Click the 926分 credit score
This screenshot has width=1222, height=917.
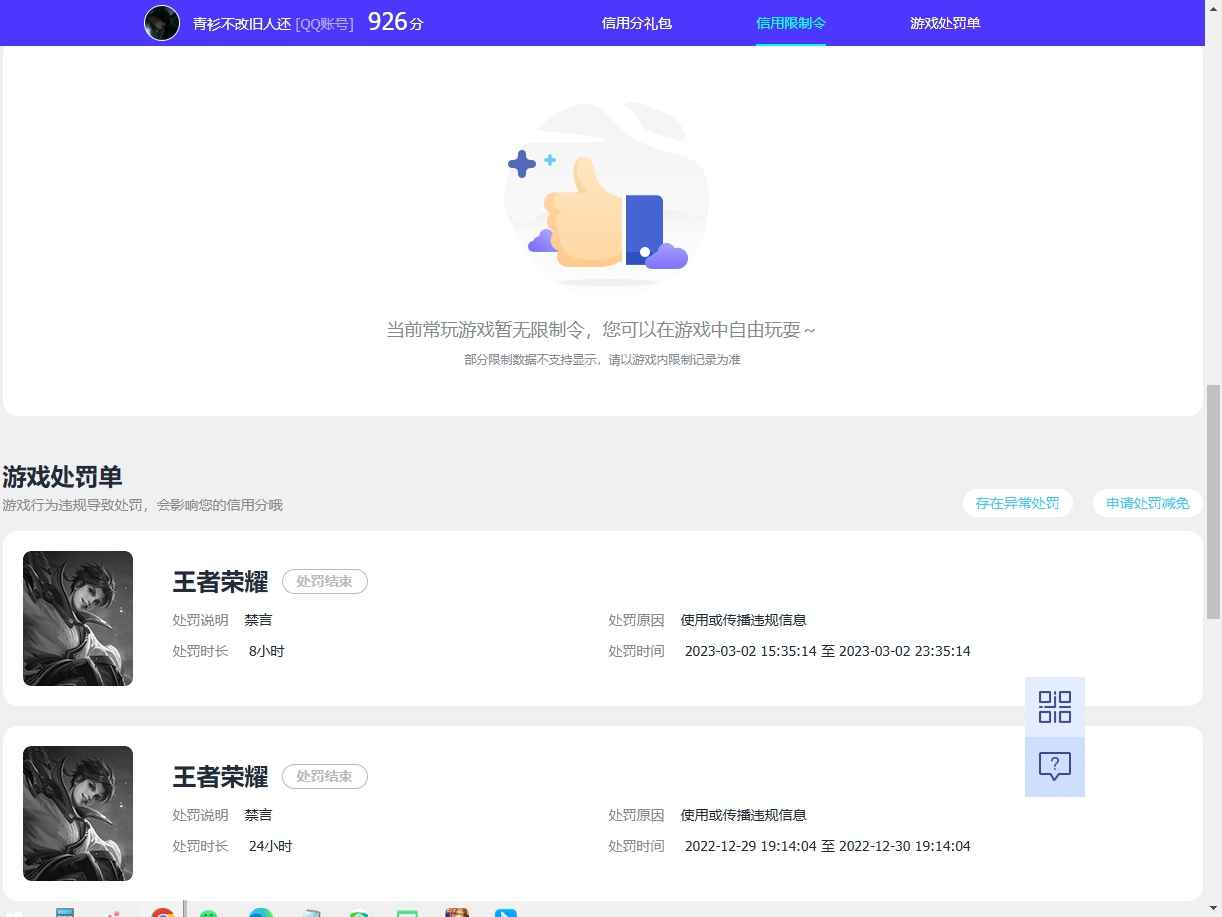[x=396, y=21]
